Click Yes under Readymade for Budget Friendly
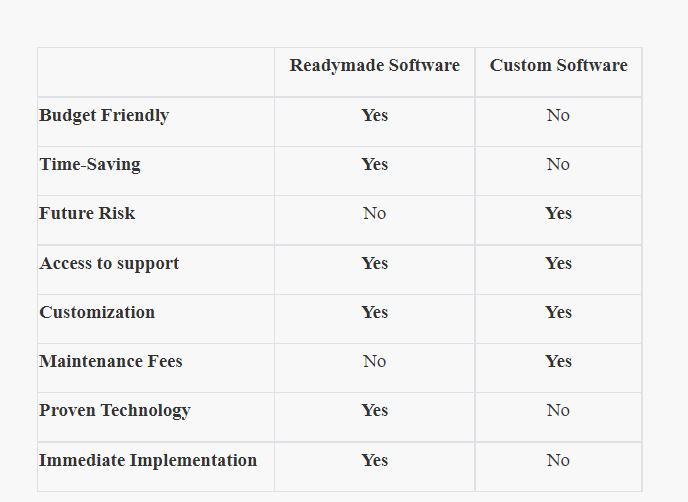Image resolution: width=688 pixels, height=502 pixels. [x=375, y=115]
